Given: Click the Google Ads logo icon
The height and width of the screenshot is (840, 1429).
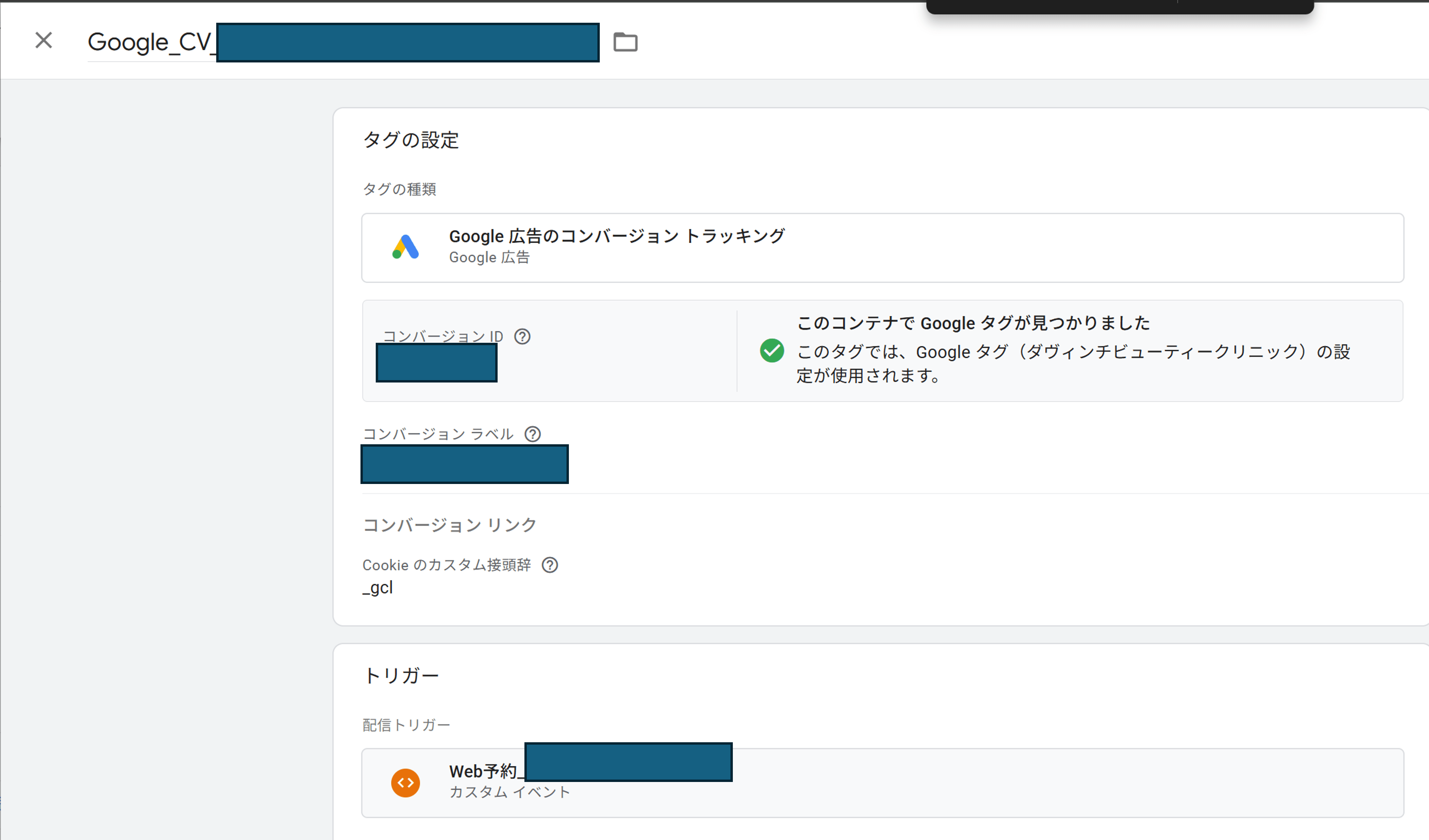Looking at the screenshot, I should pyautogui.click(x=406, y=247).
